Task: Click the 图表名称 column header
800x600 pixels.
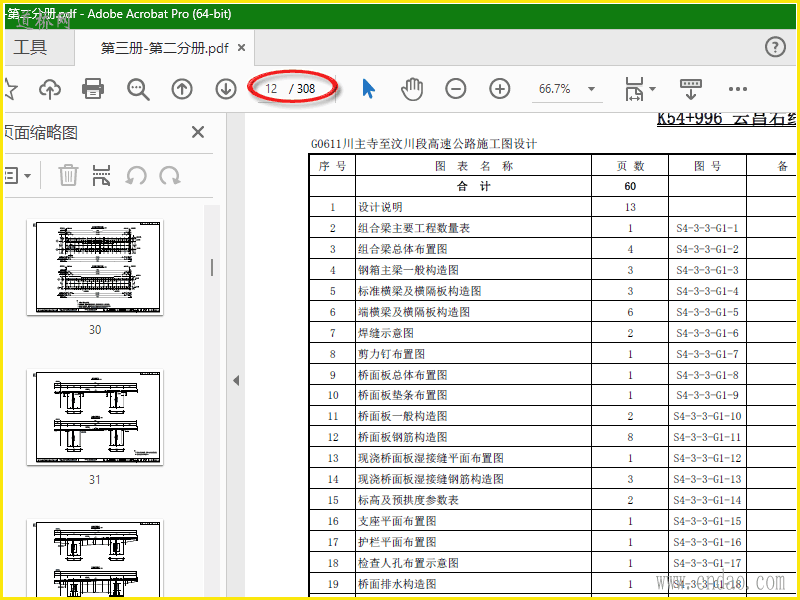Action: tap(474, 166)
